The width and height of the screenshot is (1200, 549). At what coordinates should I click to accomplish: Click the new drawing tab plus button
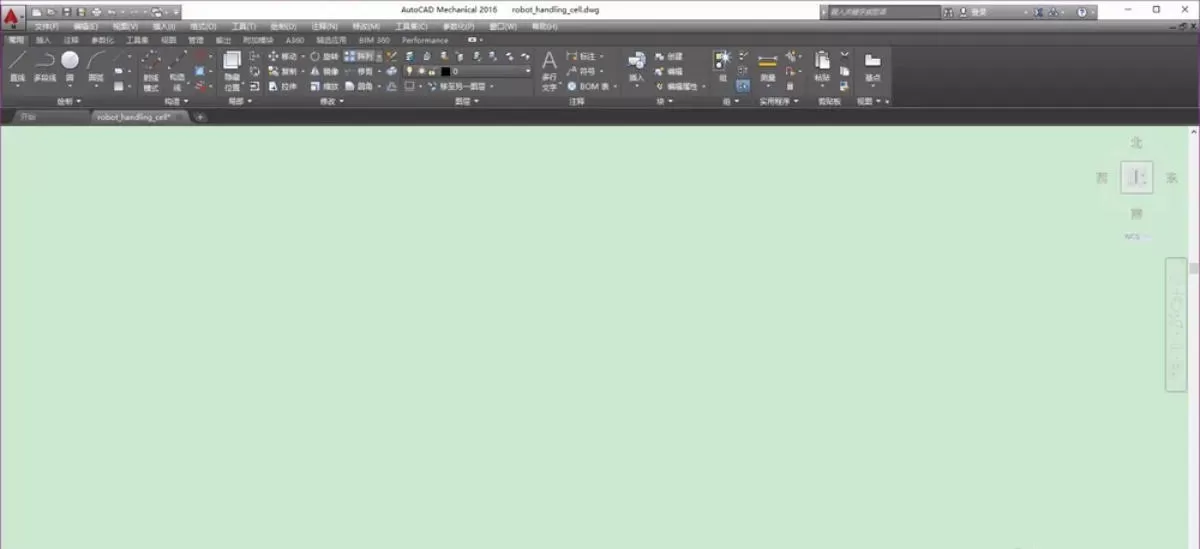point(200,117)
